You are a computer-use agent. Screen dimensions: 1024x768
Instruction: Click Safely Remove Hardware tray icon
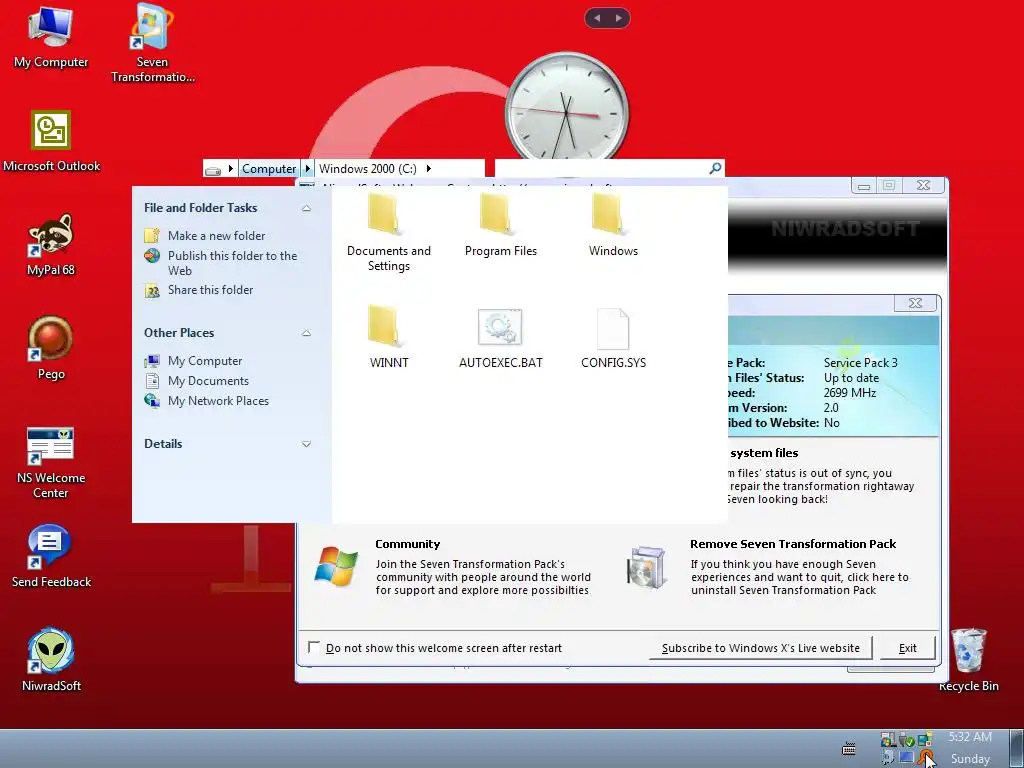(x=906, y=739)
